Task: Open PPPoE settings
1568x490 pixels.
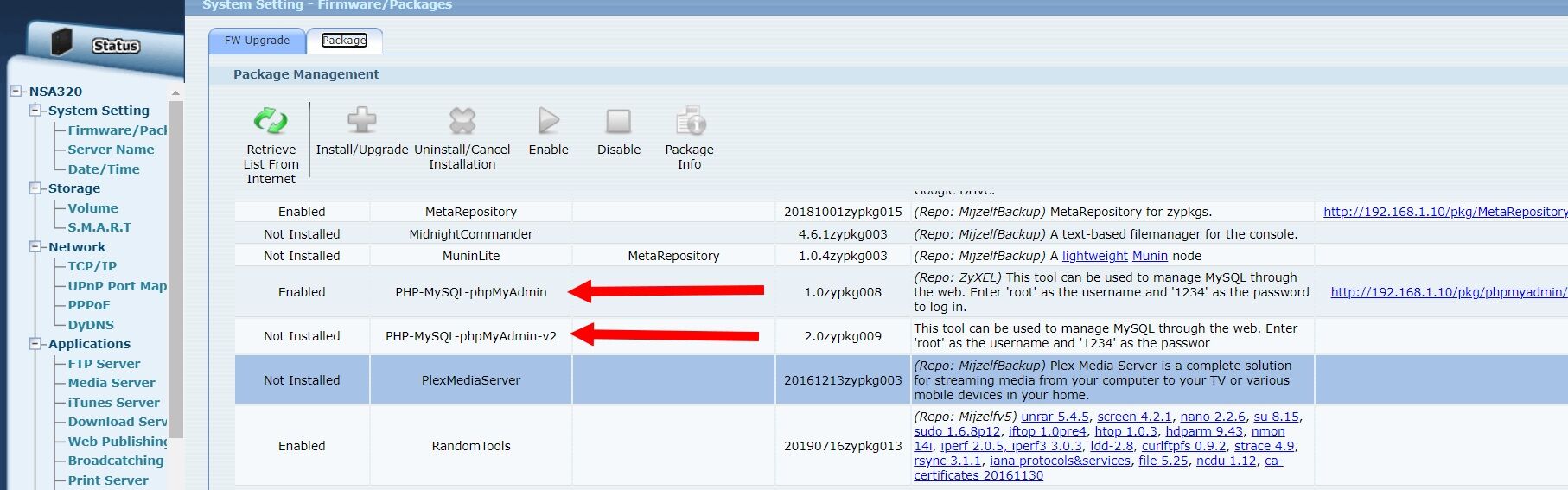Action: [x=89, y=304]
